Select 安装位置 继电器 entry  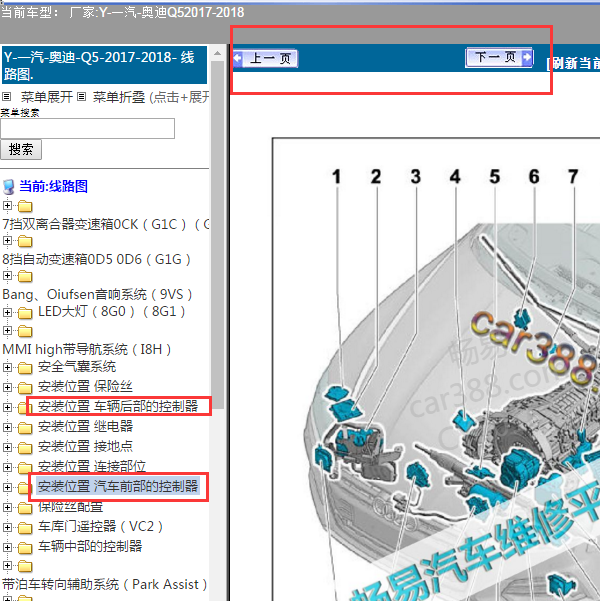(x=85, y=426)
